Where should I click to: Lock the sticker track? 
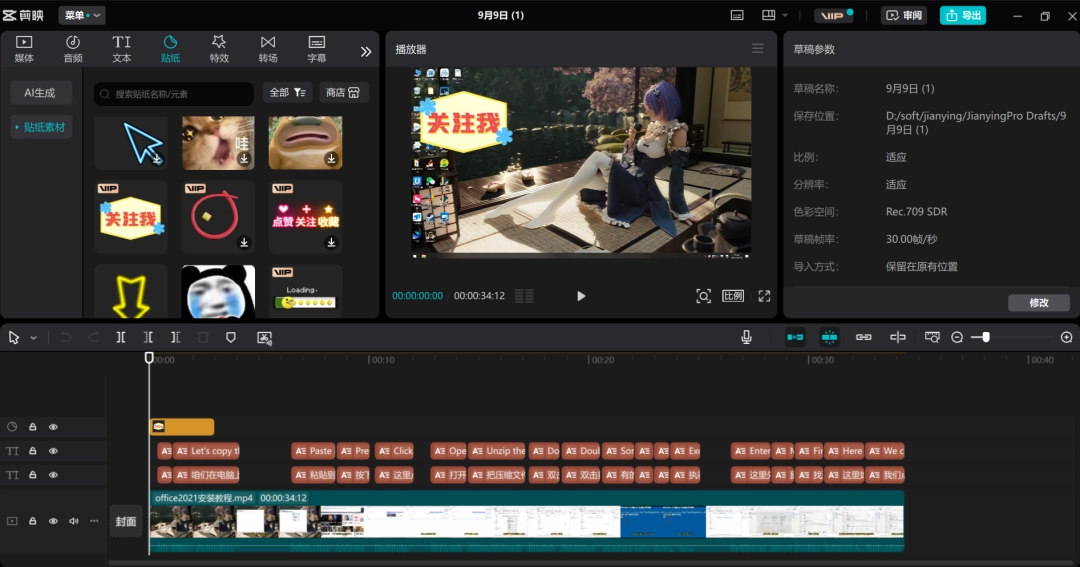(x=32, y=427)
